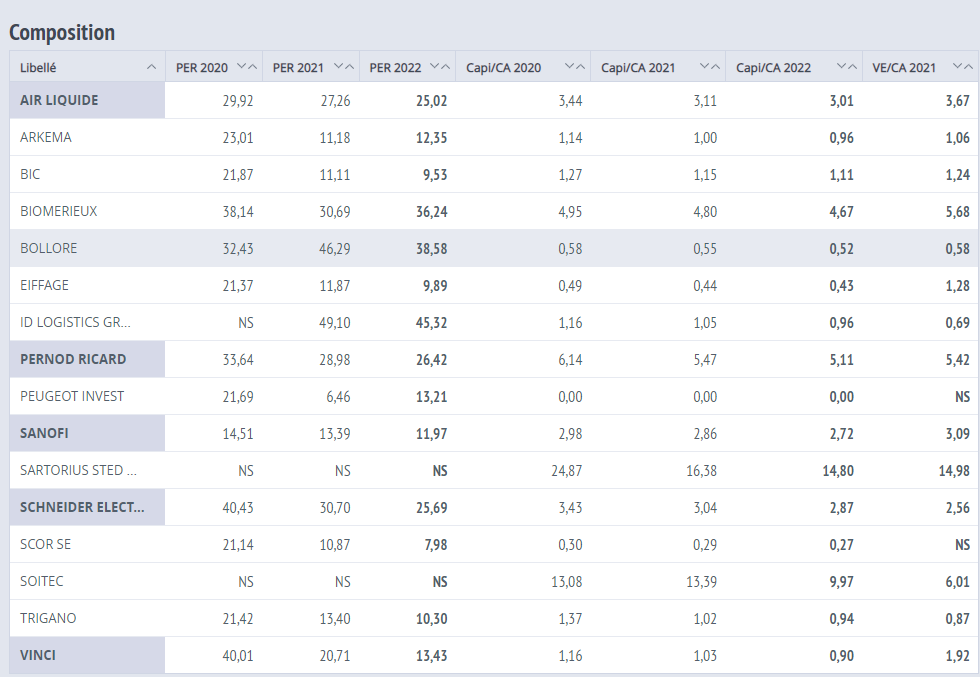Sort Capi/CA 2022 ascending arrow
Screen dimensions: 980x677
coord(852,67)
